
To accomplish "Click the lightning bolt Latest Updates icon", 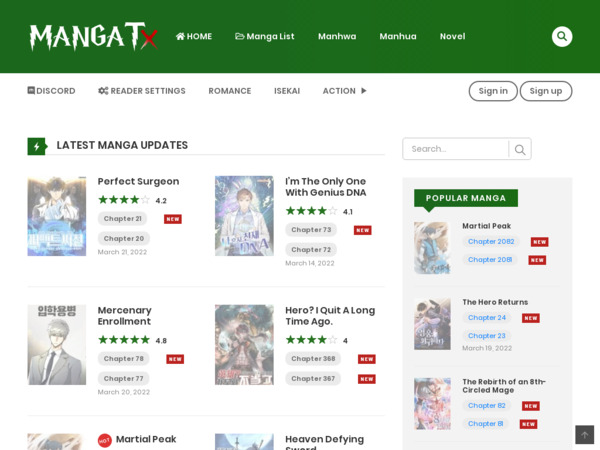I will tap(37, 146).
